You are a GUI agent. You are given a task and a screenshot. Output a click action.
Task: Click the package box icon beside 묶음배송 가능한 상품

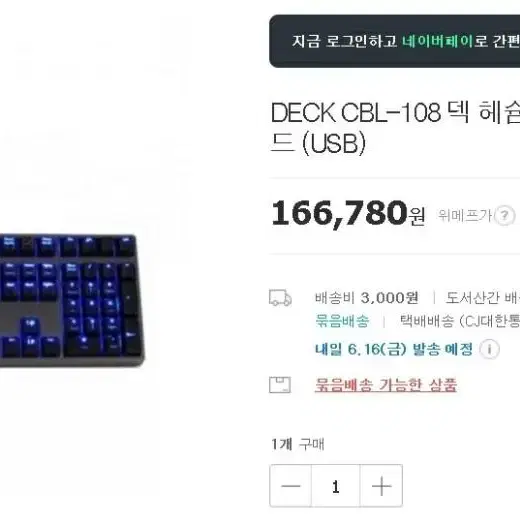(x=280, y=385)
